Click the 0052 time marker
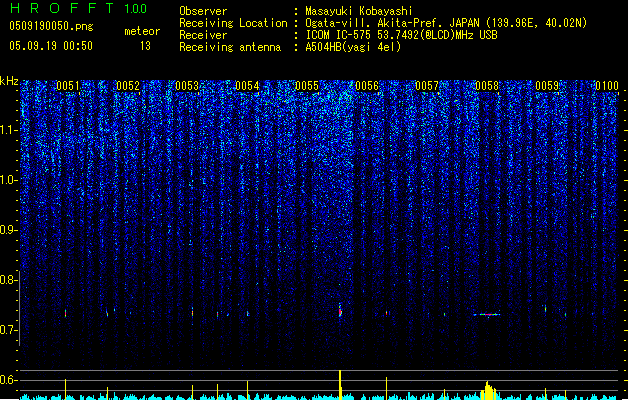Image resolution: width=629 pixels, height=400 pixels. (128, 86)
